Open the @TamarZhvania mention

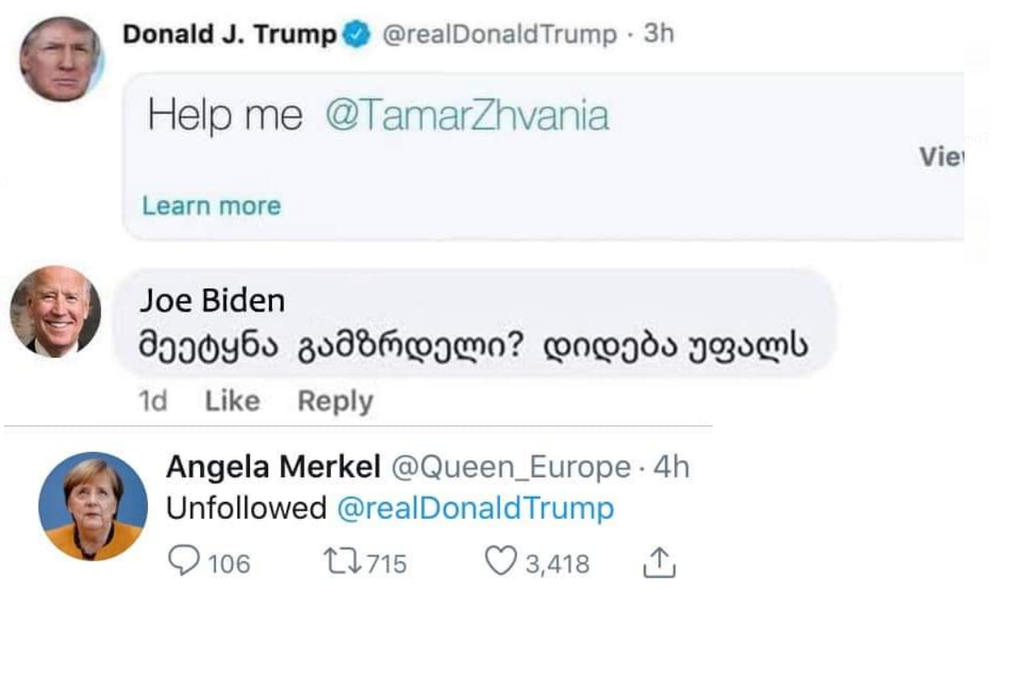click(467, 117)
